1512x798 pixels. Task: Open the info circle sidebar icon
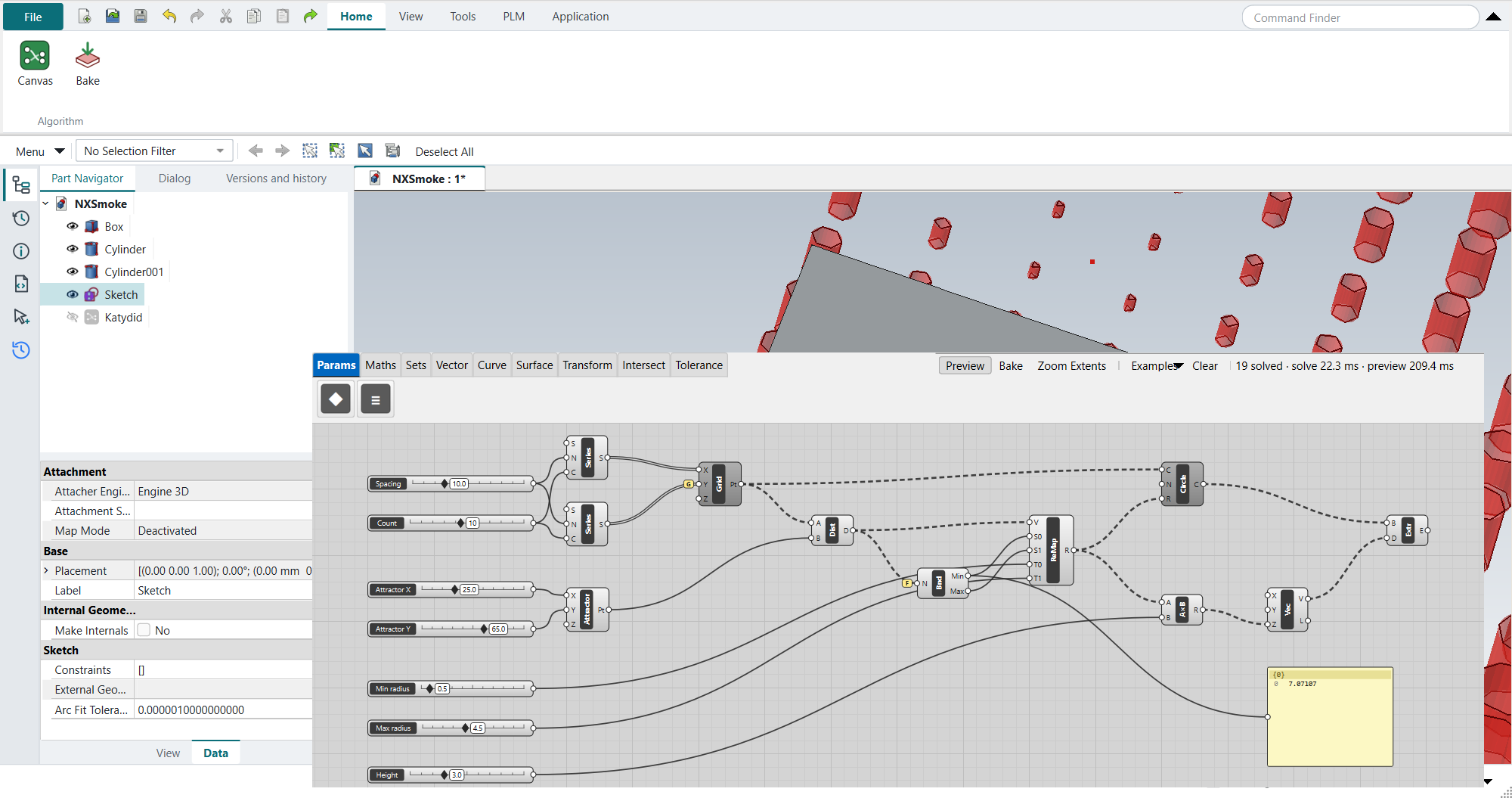(x=21, y=251)
